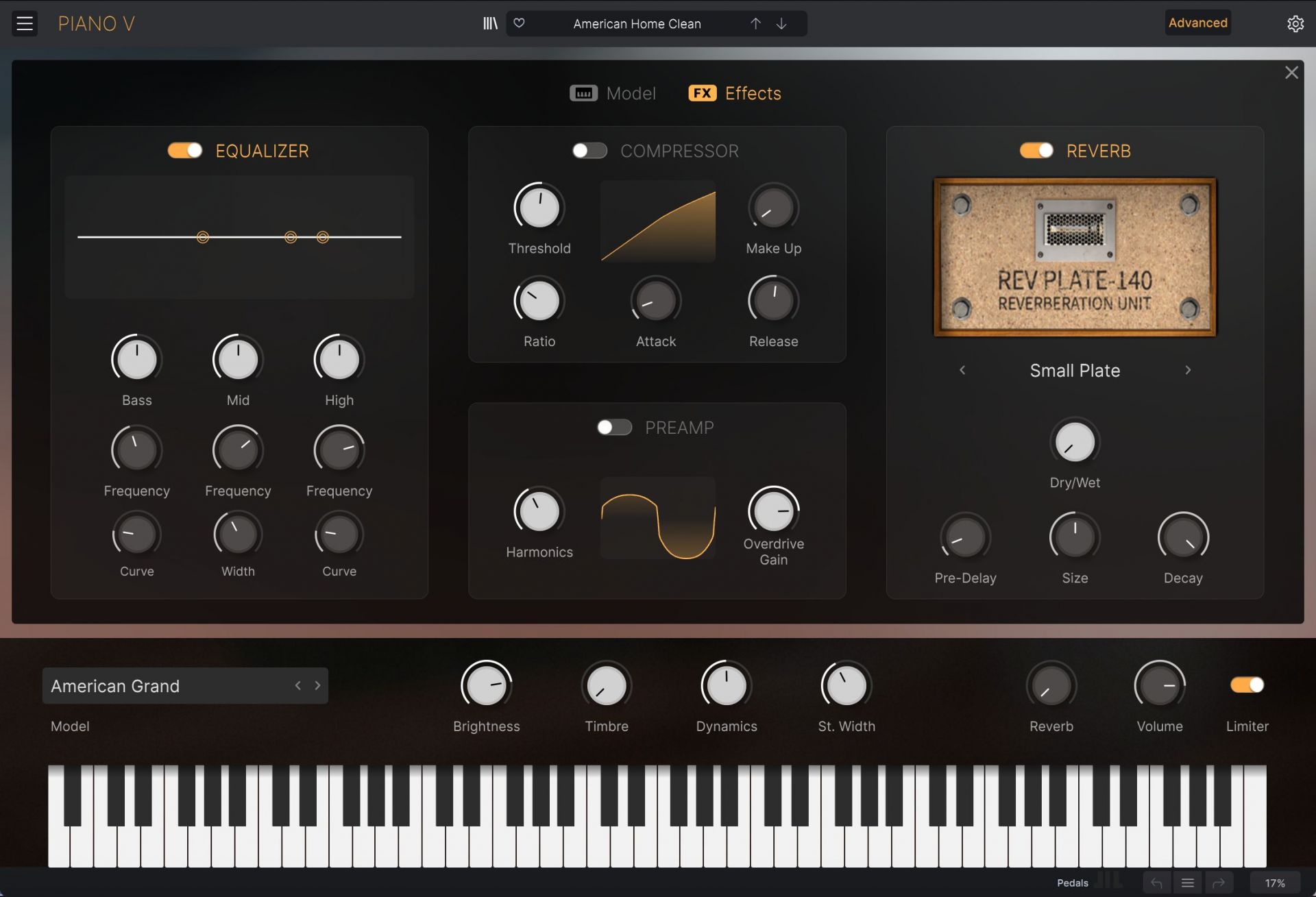
Task: Click the compressor Make Up knob
Action: pyautogui.click(x=774, y=207)
